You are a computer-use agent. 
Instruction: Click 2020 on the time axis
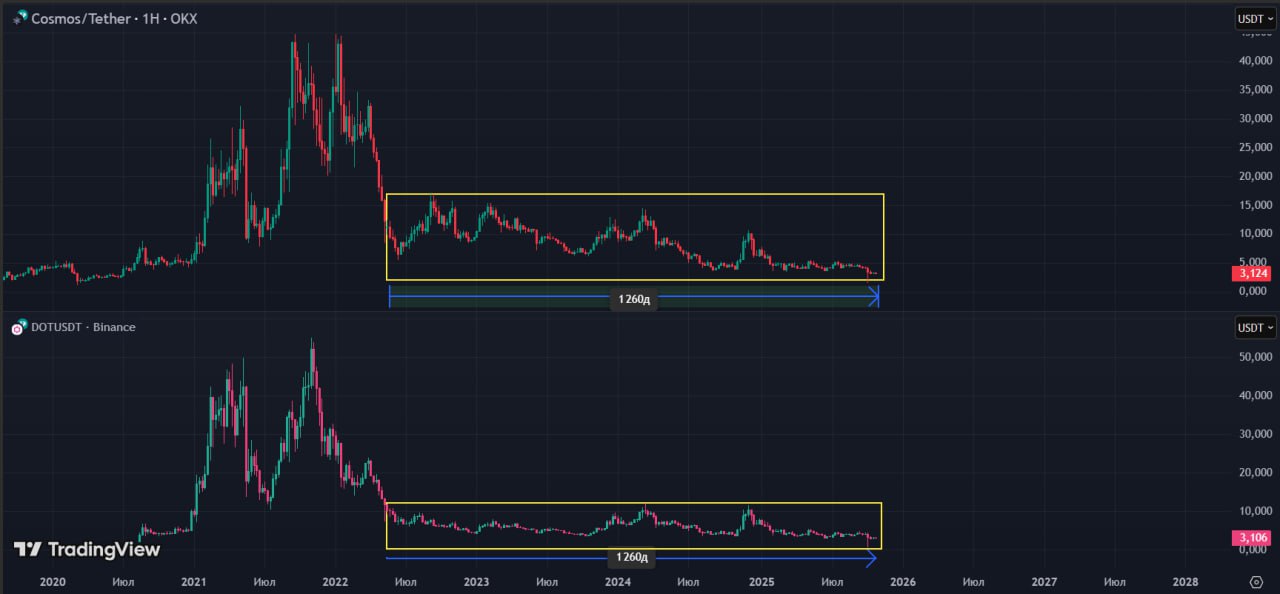click(x=52, y=582)
